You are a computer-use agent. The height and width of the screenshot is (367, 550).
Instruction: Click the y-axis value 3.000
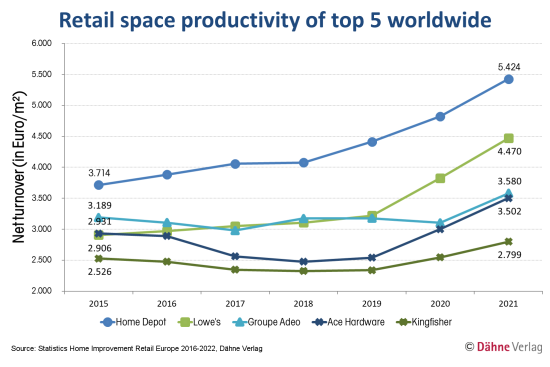(41, 229)
